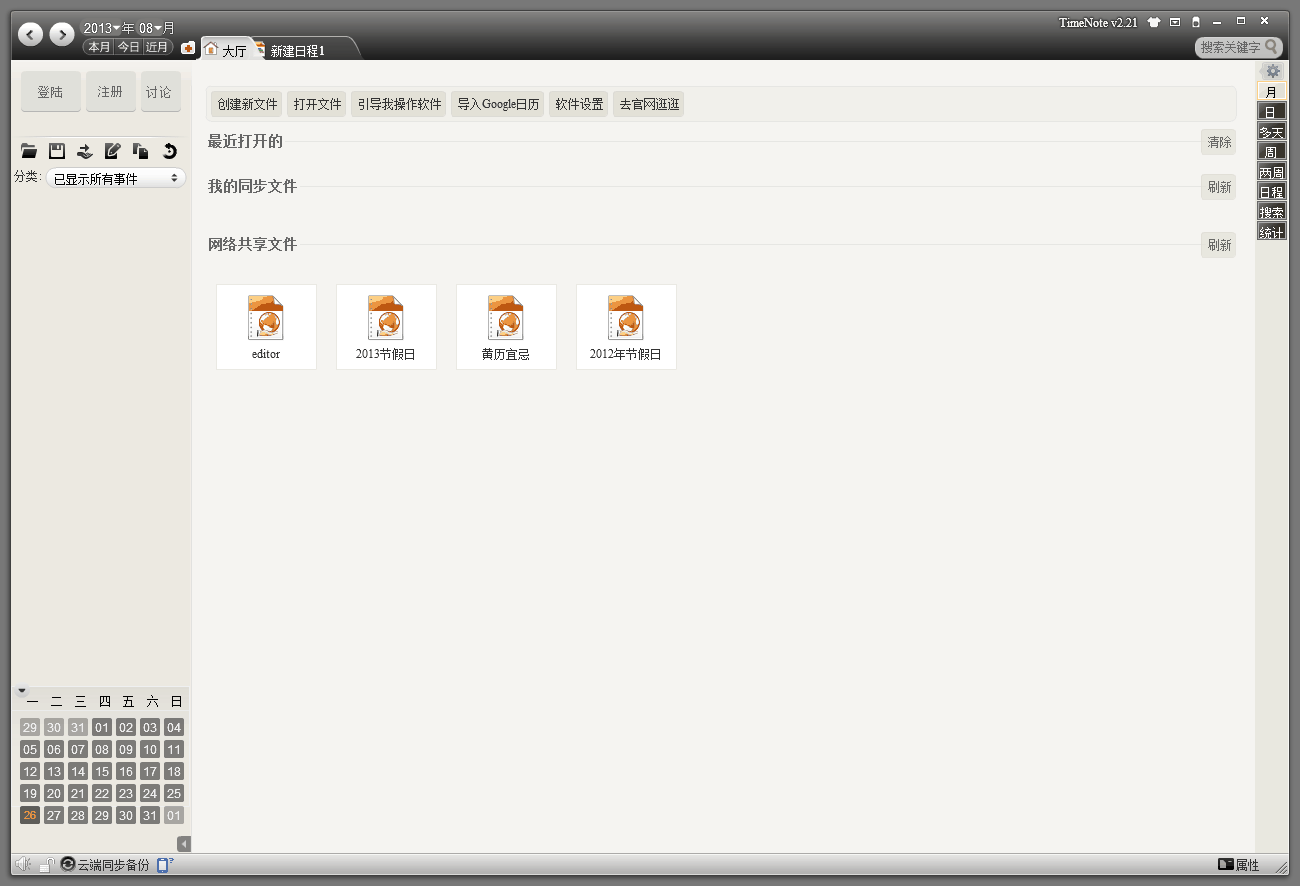Open the 黄历宜忌 shared file
1300x886 pixels.
tap(506, 327)
